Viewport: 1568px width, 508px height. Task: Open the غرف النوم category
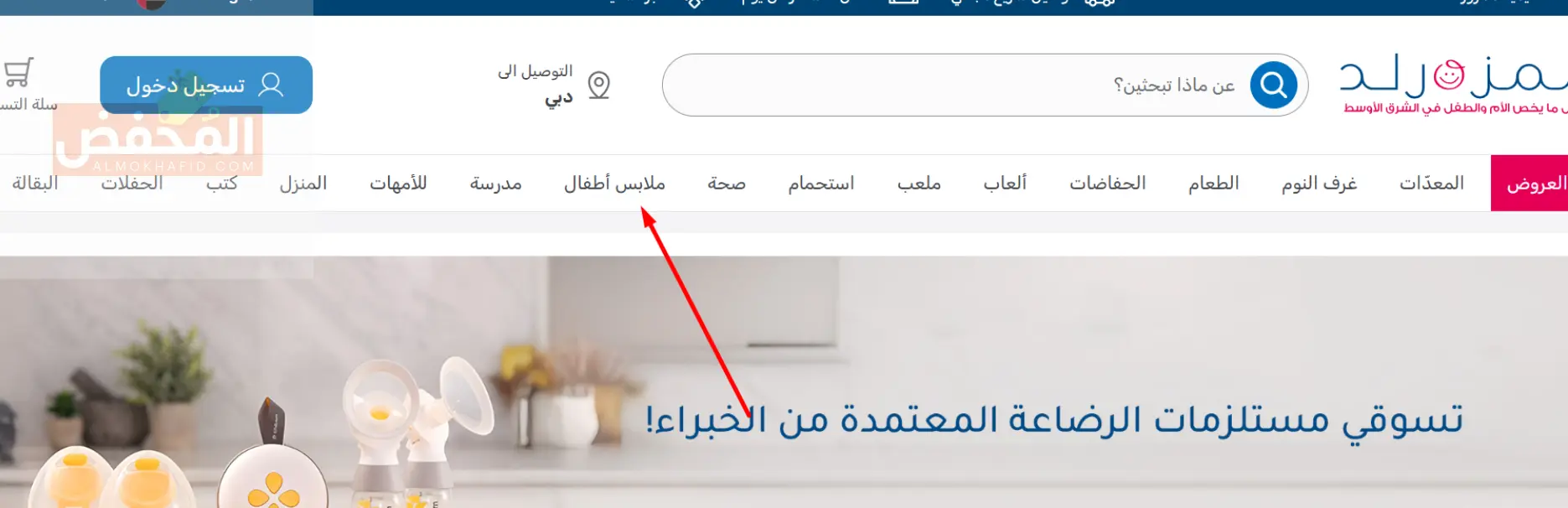[x=1319, y=184]
